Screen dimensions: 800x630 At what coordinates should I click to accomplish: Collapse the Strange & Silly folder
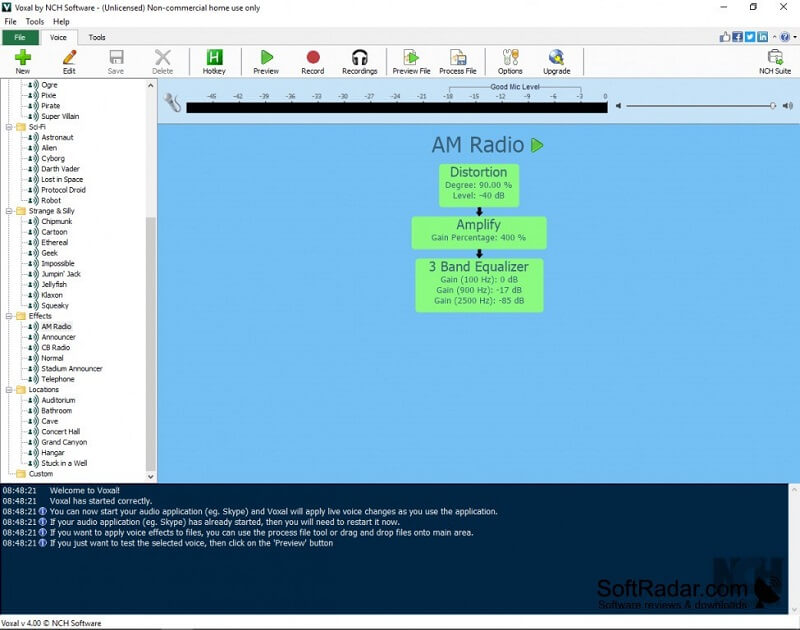coord(8,211)
